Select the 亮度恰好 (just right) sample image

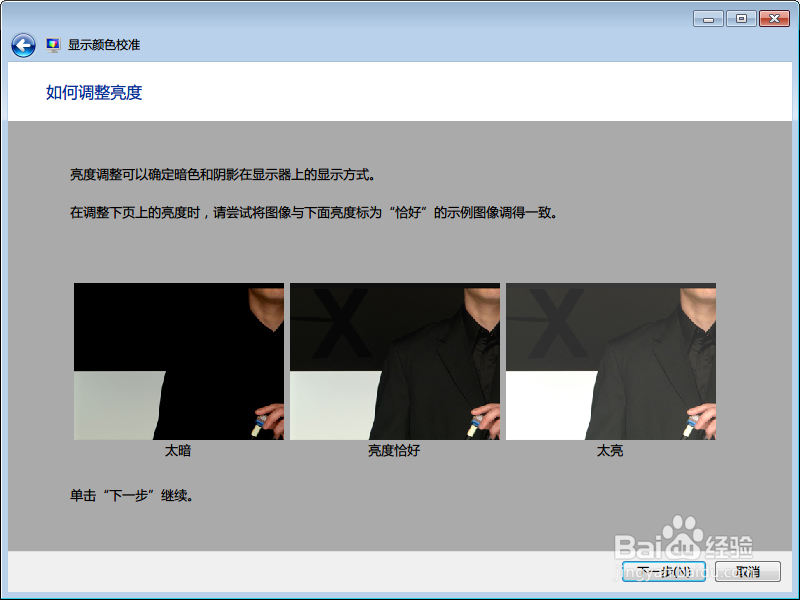(x=395, y=360)
